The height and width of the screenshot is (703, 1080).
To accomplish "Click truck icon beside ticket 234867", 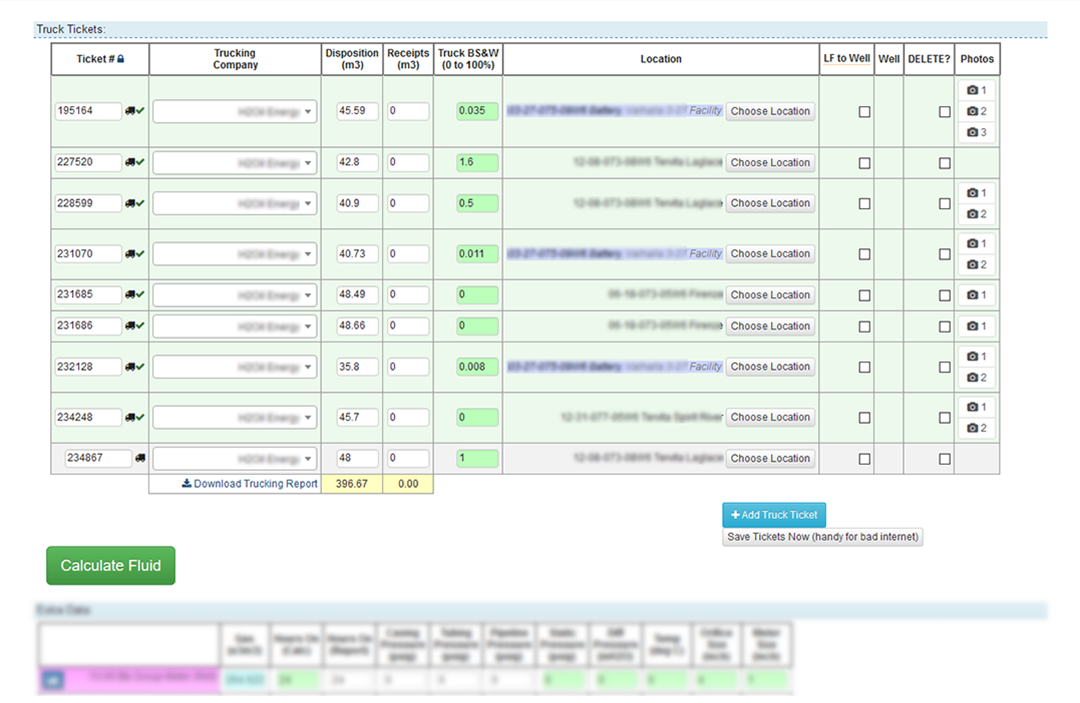I will 140,459.
